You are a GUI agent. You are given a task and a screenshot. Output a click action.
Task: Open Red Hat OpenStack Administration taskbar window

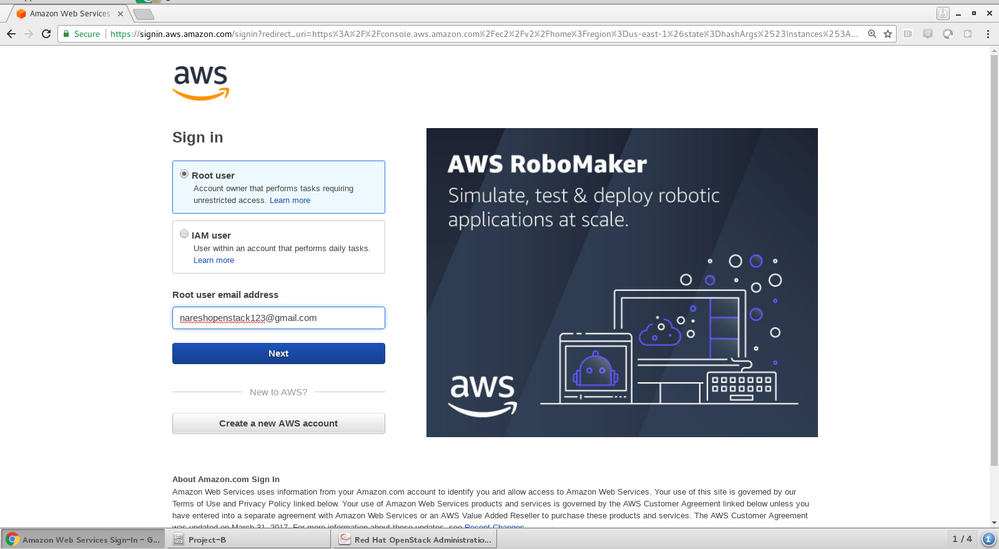point(415,539)
